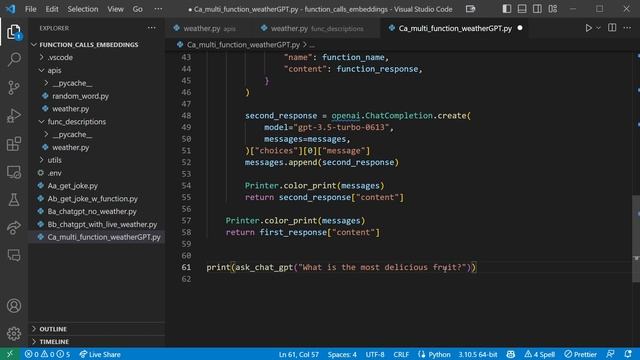Open weather.py under func_descriptions folder
This screenshot has height=360, width=640.
pos(70,147)
